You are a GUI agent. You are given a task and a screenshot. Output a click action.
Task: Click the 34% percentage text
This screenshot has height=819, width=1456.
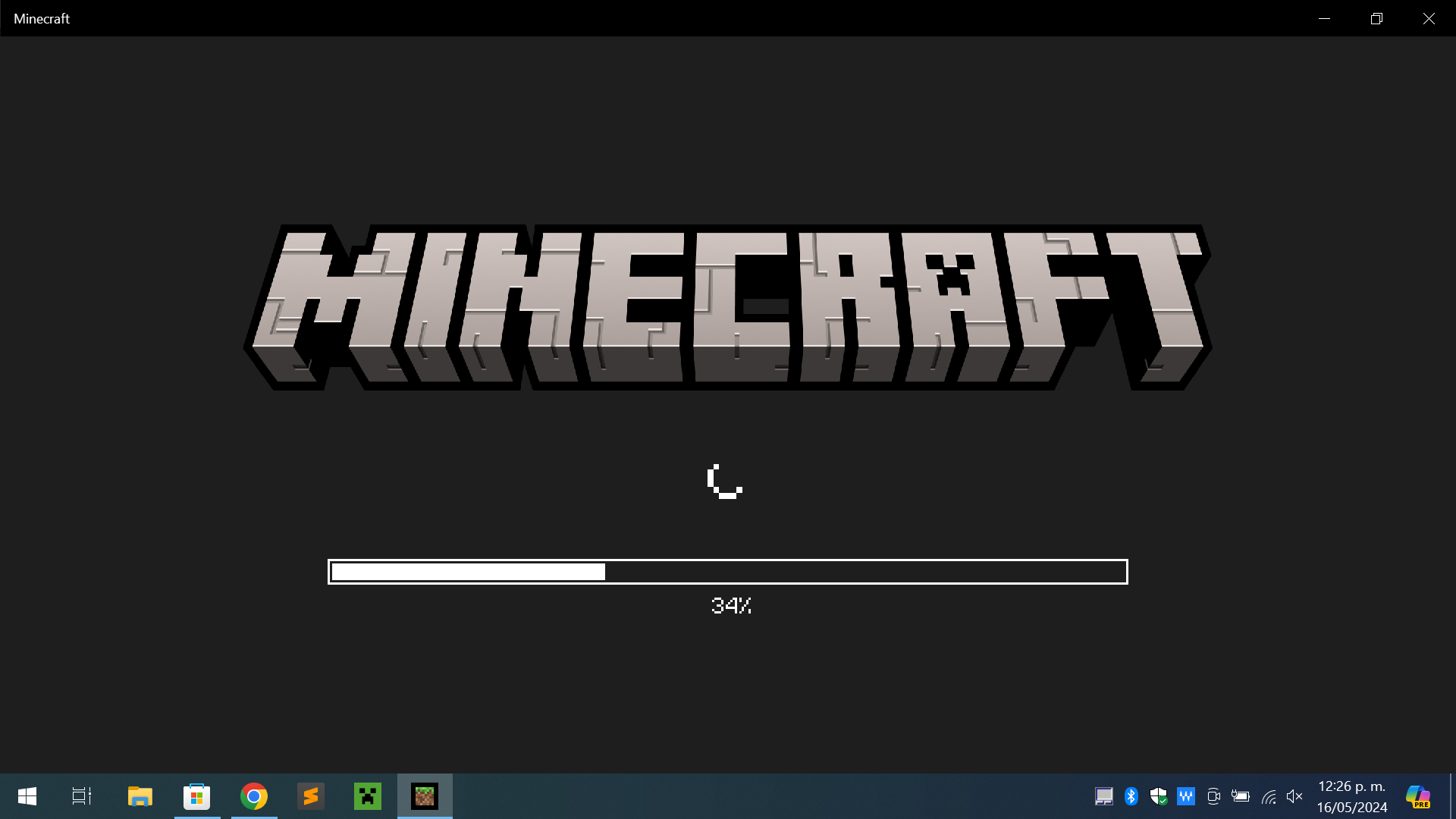(x=730, y=606)
